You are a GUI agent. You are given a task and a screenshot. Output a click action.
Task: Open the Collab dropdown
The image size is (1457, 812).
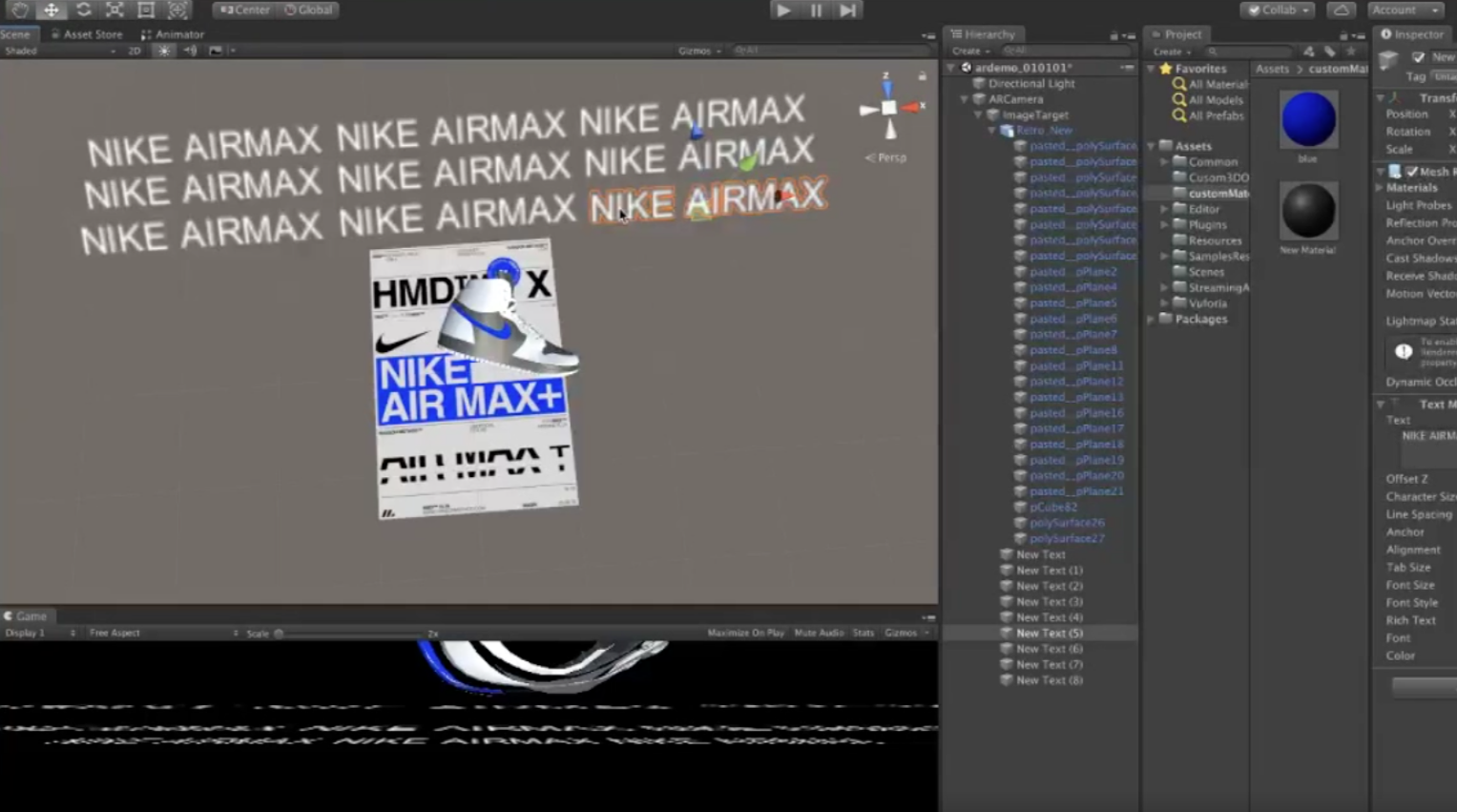click(1278, 10)
